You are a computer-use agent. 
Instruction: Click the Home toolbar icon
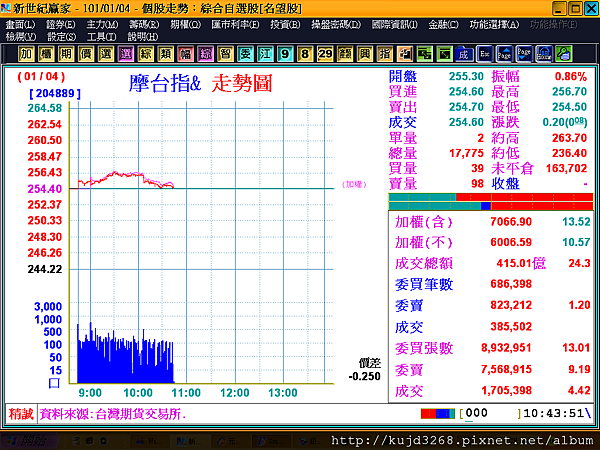tap(544, 54)
